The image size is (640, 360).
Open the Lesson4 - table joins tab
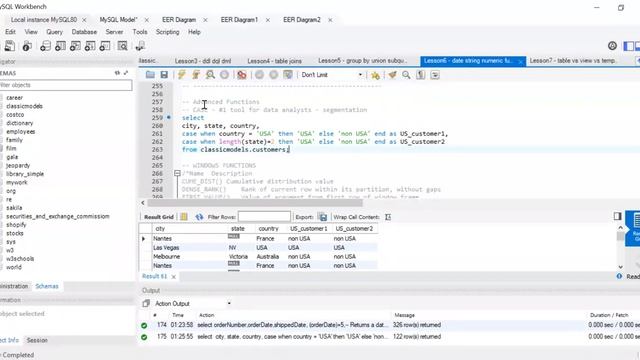coord(274,61)
